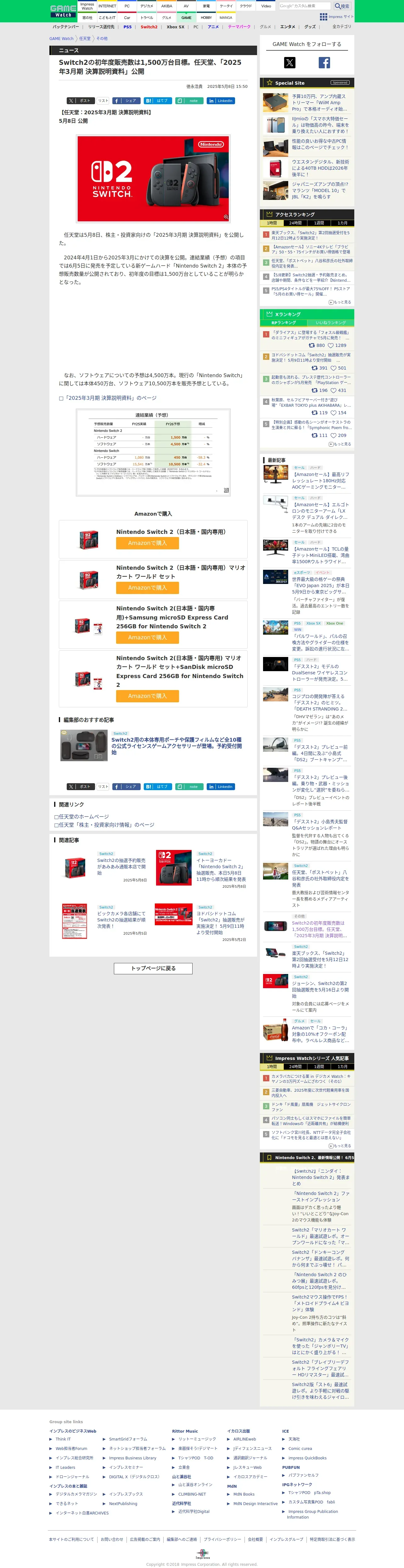Switch to the いいねランキング tab
Viewport: 404px width, 1568px height.
click(x=330, y=323)
